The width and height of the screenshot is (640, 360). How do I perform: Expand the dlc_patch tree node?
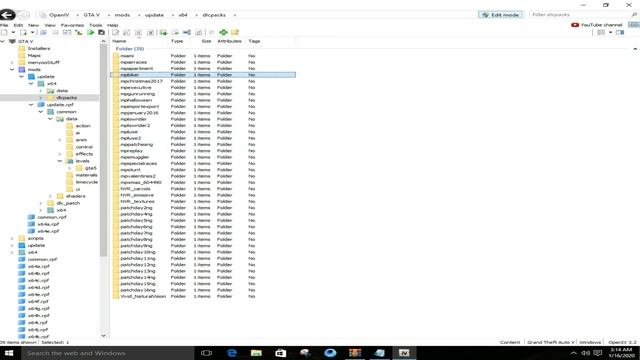click(41, 203)
